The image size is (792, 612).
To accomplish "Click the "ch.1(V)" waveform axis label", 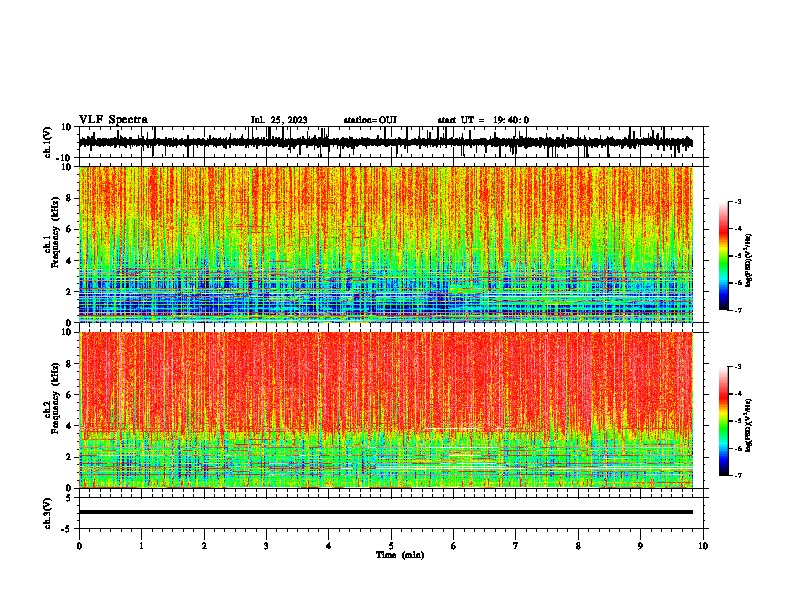I will pyautogui.click(x=48, y=142).
